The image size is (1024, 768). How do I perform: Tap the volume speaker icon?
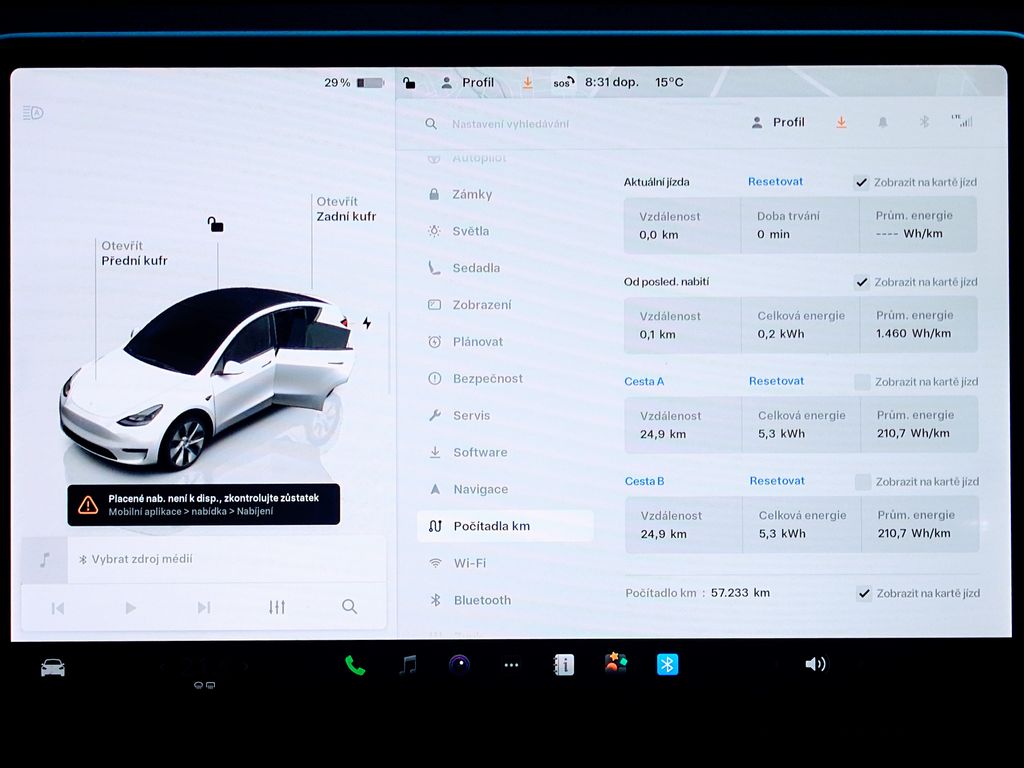point(815,664)
